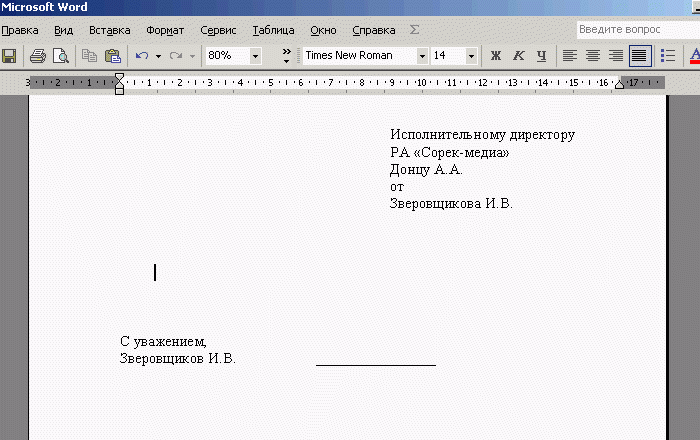Open Print Preview from the toolbar
The width and height of the screenshot is (700, 440).
pos(60,56)
